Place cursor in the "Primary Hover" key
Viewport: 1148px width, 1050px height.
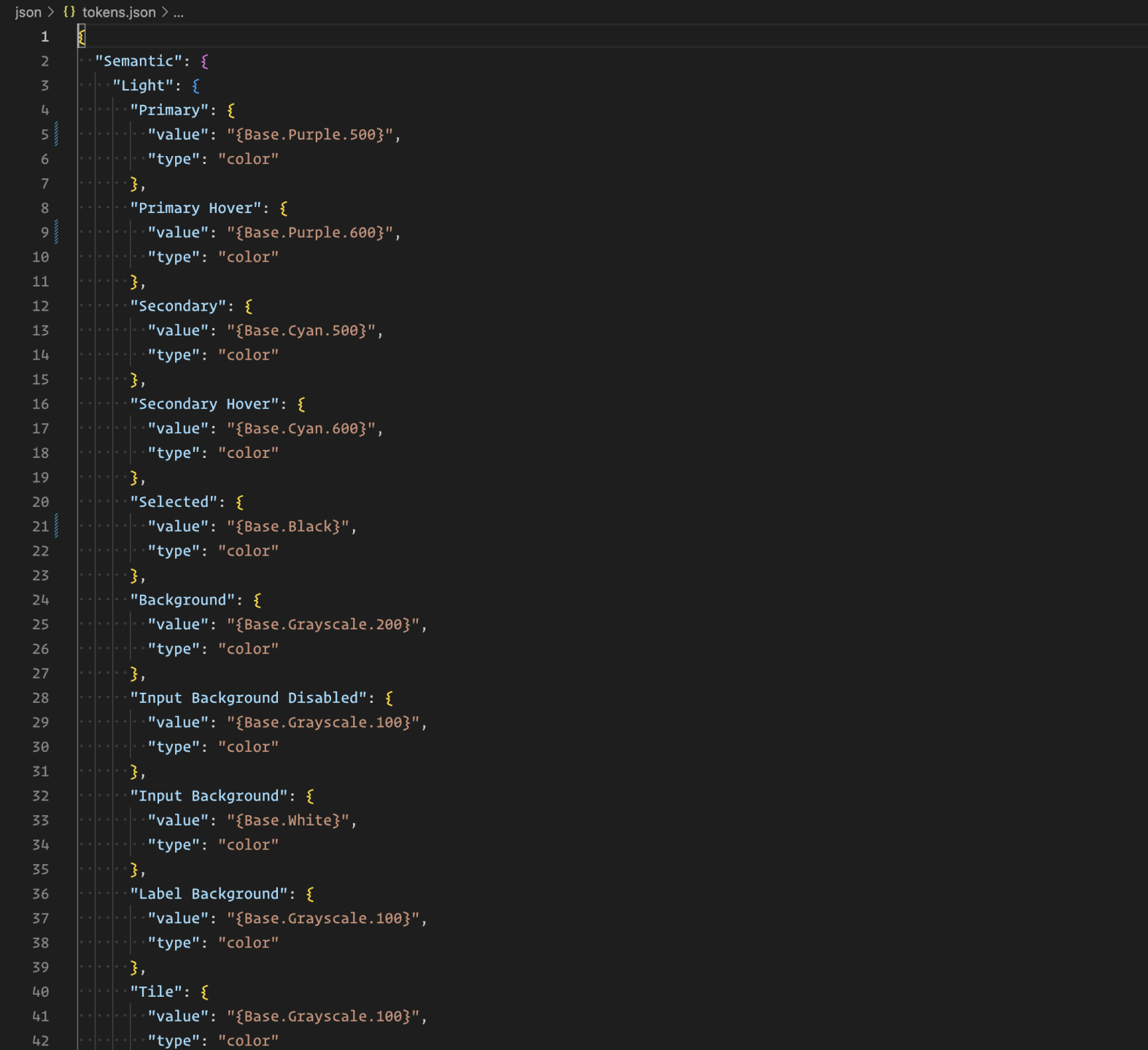(195, 208)
